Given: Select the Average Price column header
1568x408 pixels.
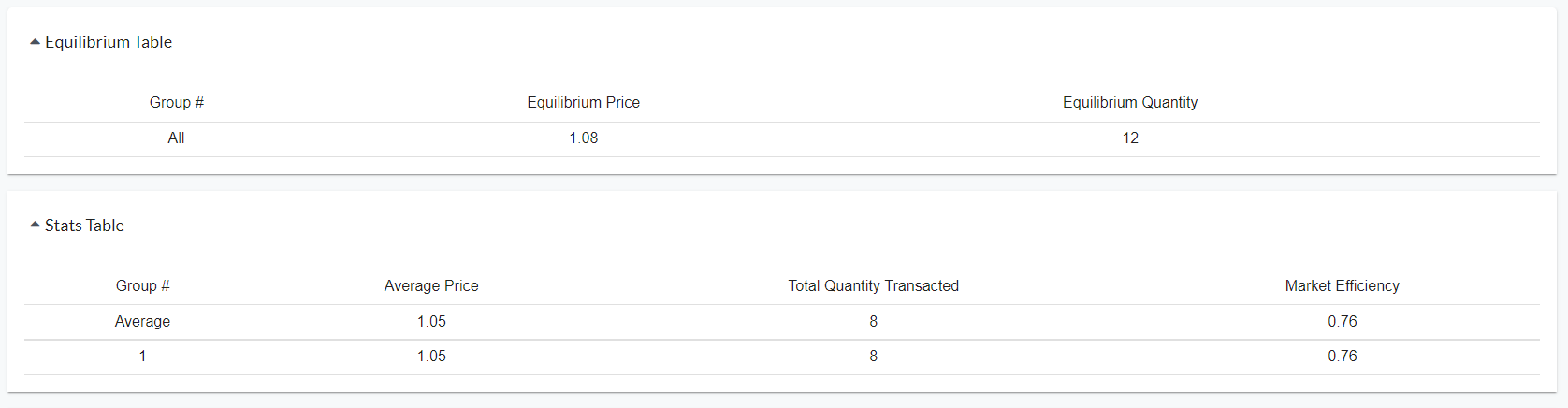Looking at the screenshot, I should pos(431,286).
